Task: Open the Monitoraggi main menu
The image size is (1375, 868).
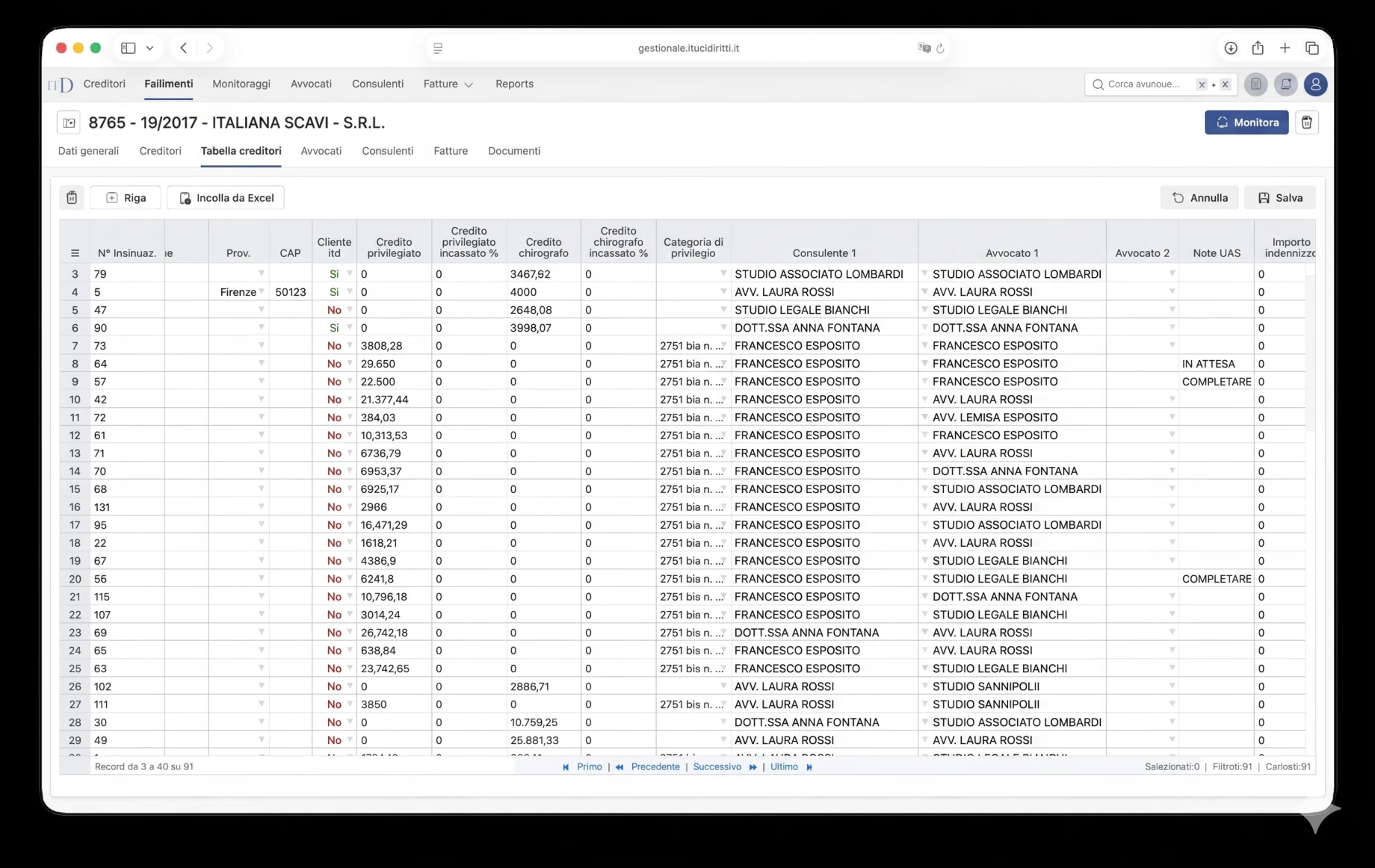Action: (x=241, y=84)
